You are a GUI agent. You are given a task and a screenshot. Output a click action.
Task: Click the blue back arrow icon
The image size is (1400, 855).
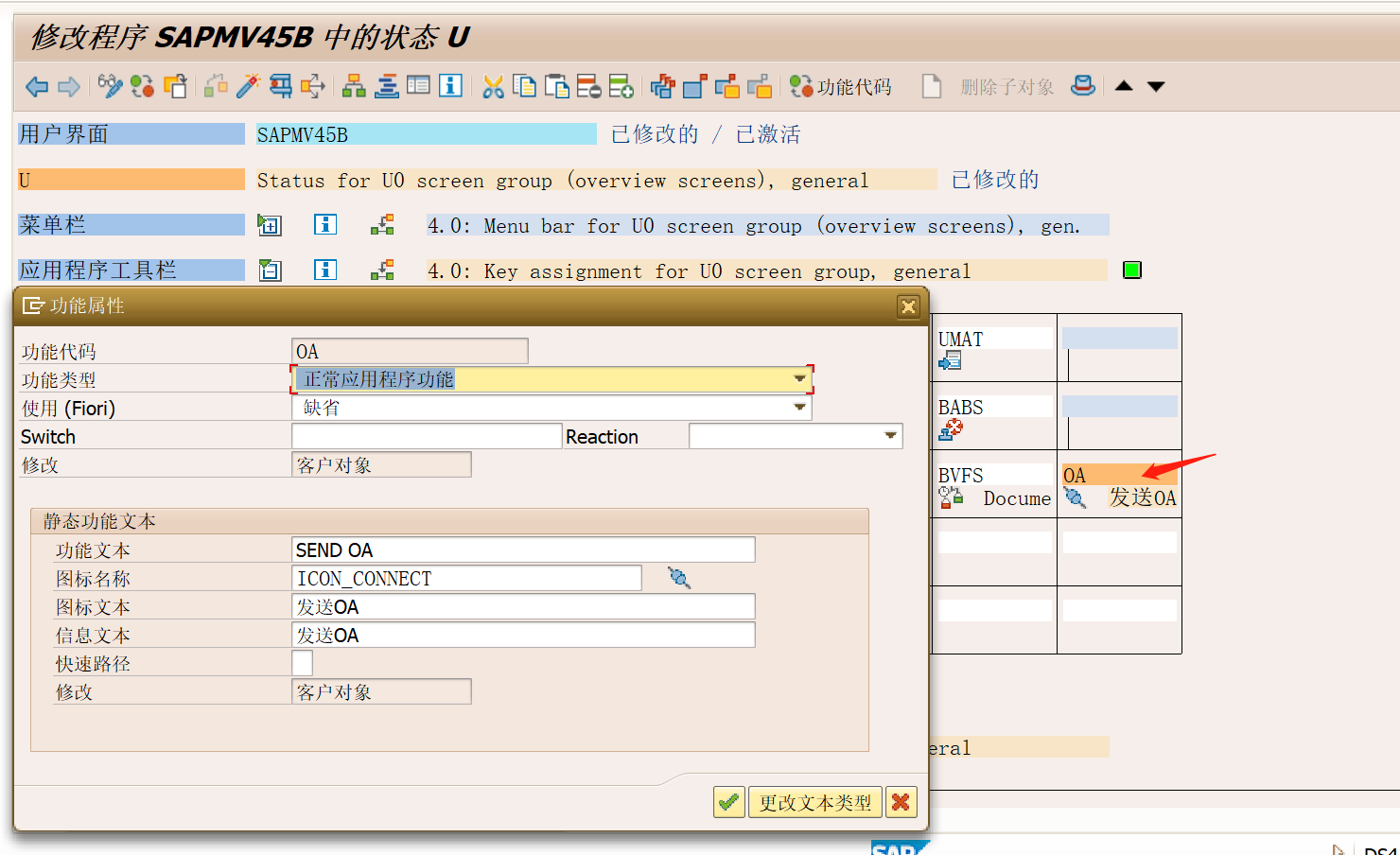click(37, 87)
